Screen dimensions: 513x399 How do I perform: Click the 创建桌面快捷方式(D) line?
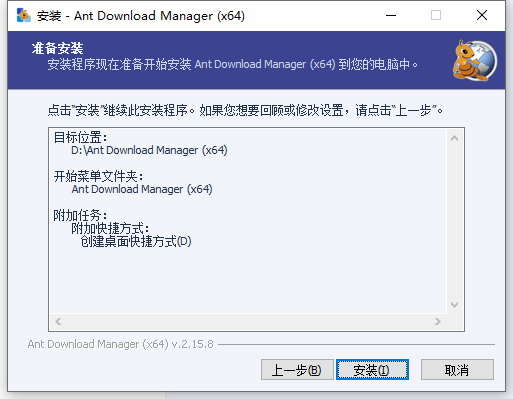point(136,241)
